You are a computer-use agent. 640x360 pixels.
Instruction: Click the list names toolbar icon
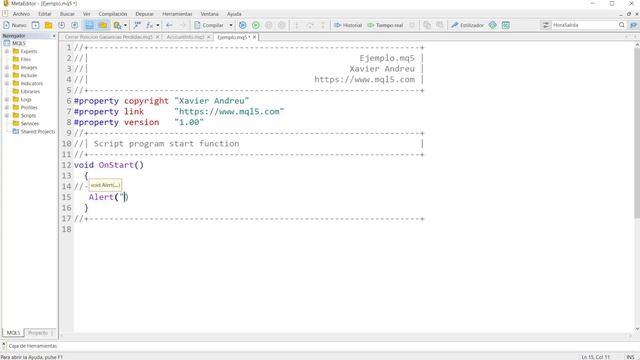click(x=137, y=25)
